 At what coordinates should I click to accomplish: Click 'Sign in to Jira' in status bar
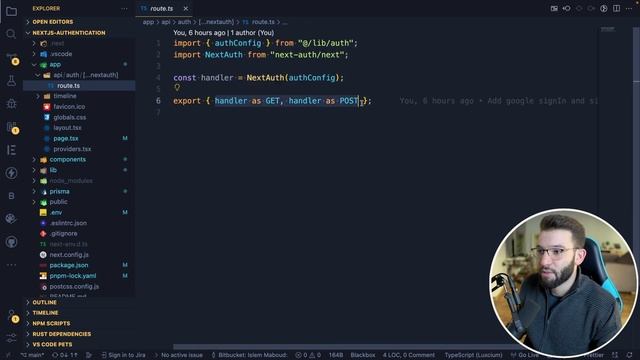[x=123, y=355]
